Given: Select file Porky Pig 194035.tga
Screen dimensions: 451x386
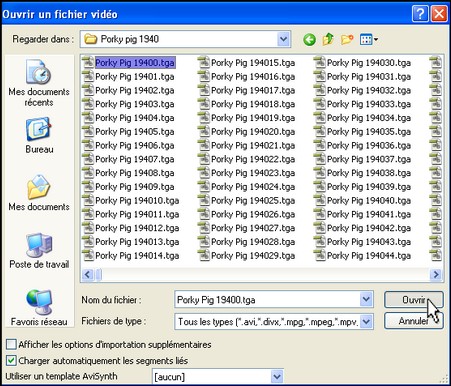Looking at the screenshot, I should point(369,132).
